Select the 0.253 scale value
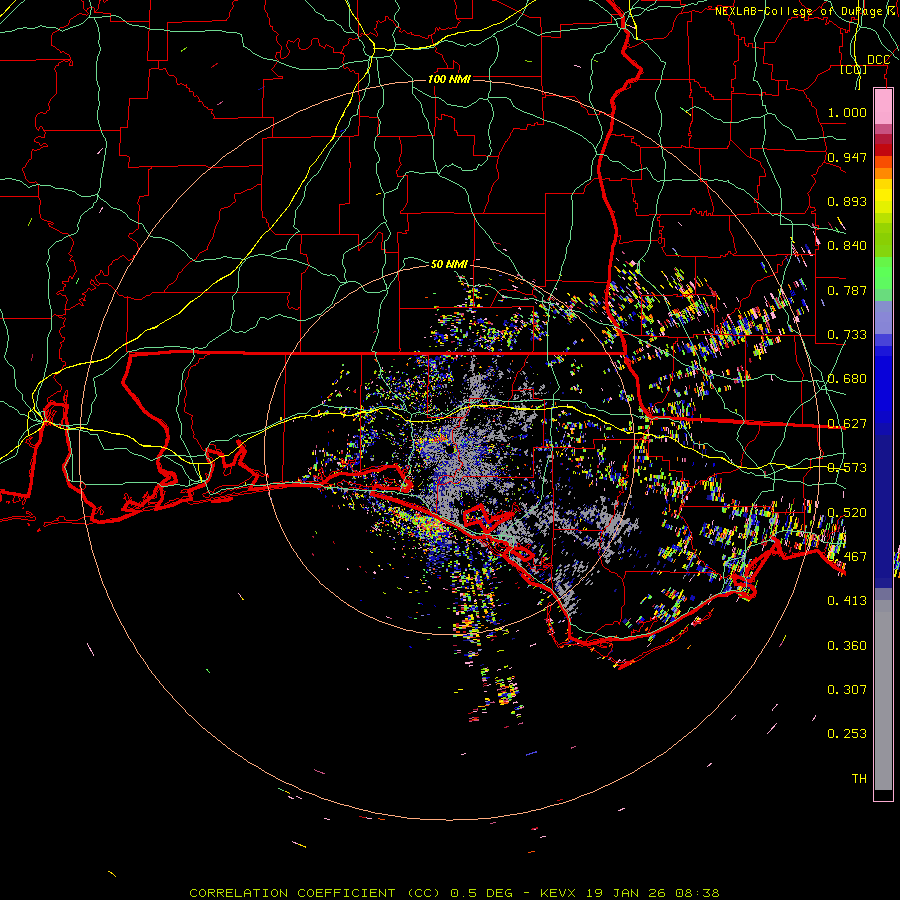The image size is (900, 900). pos(847,734)
